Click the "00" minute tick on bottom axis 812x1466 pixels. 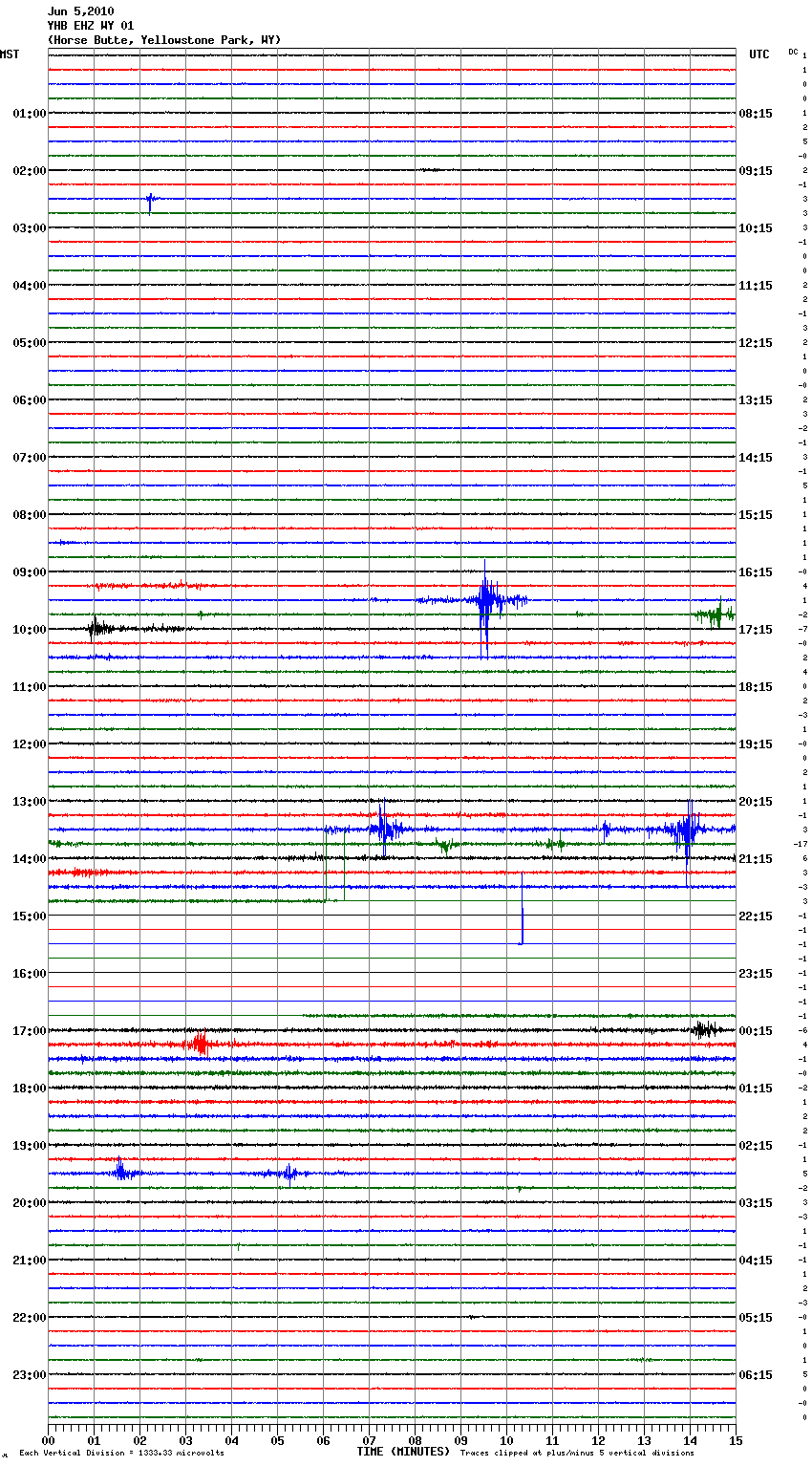pos(48,1439)
